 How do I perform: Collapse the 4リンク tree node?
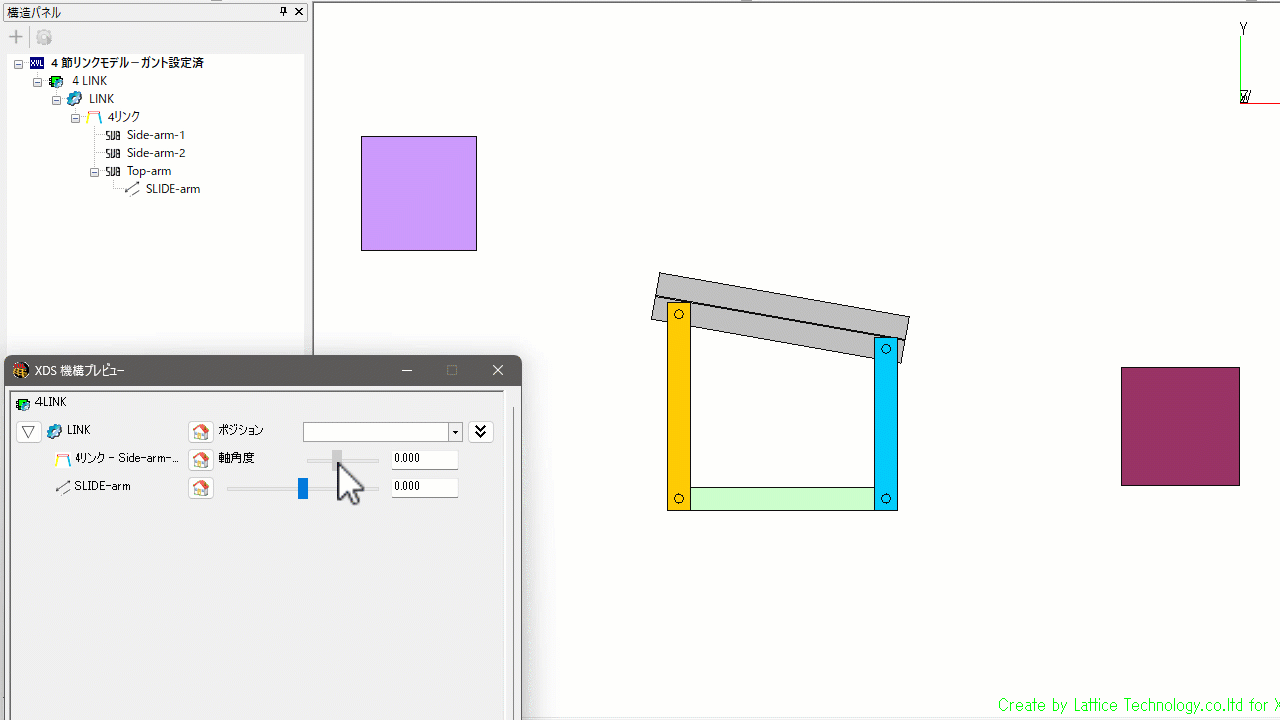[x=75, y=118]
